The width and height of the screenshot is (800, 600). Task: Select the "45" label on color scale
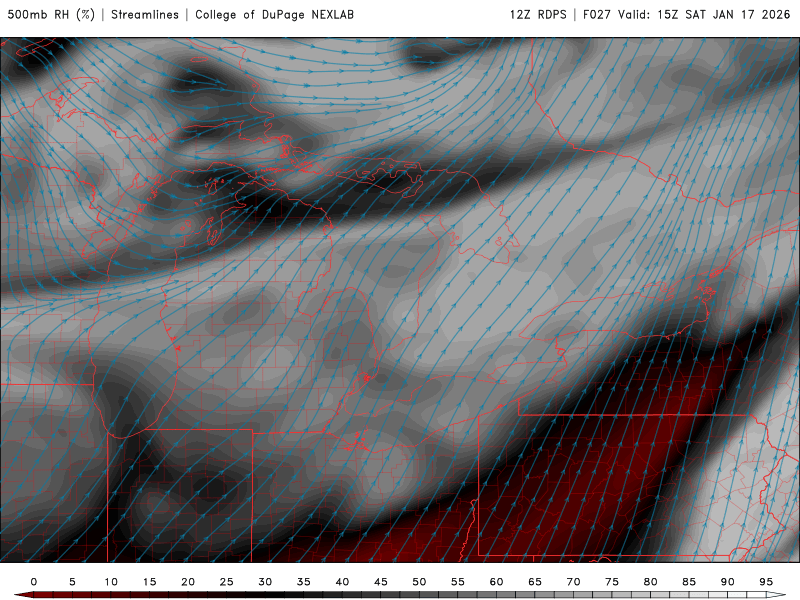381,582
